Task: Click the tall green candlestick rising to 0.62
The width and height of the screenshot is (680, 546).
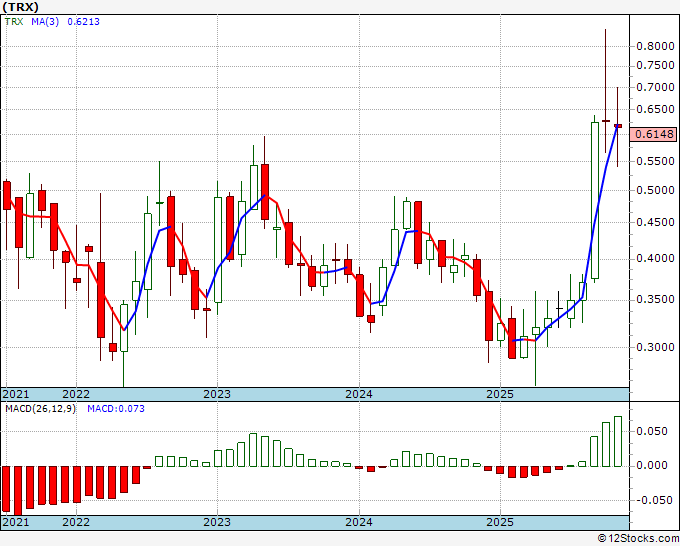Action: 595,200
